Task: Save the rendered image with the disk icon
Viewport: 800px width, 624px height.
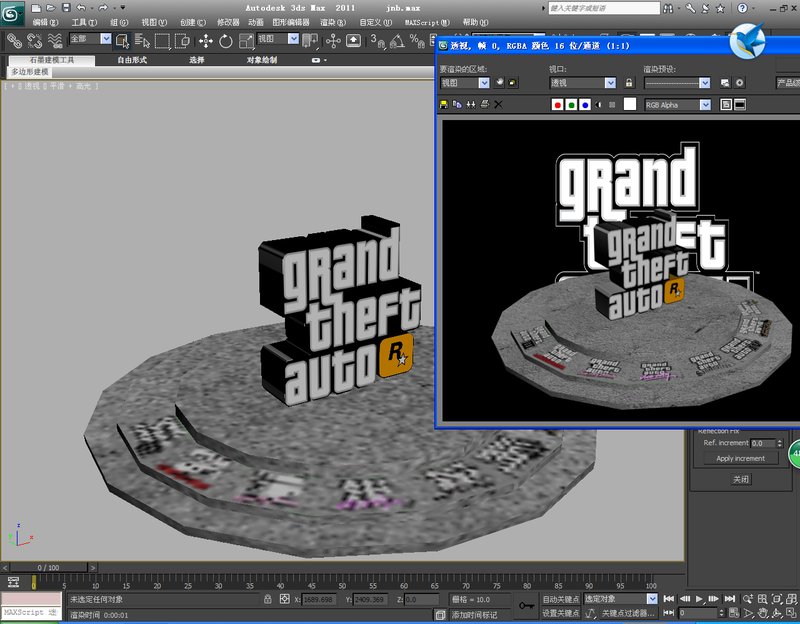Action: [x=443, y=105]
